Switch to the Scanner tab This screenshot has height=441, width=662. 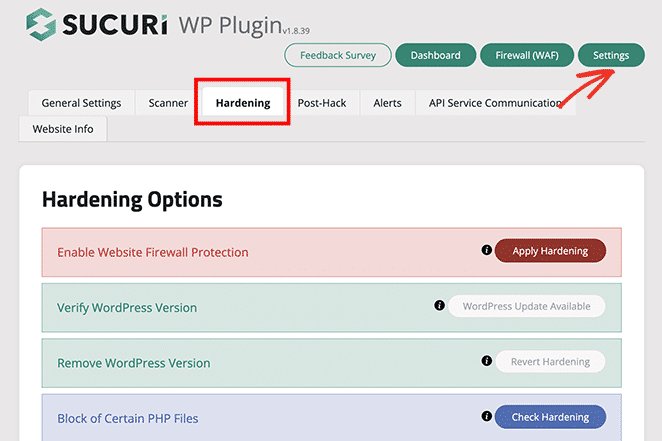tap(168, 103)
